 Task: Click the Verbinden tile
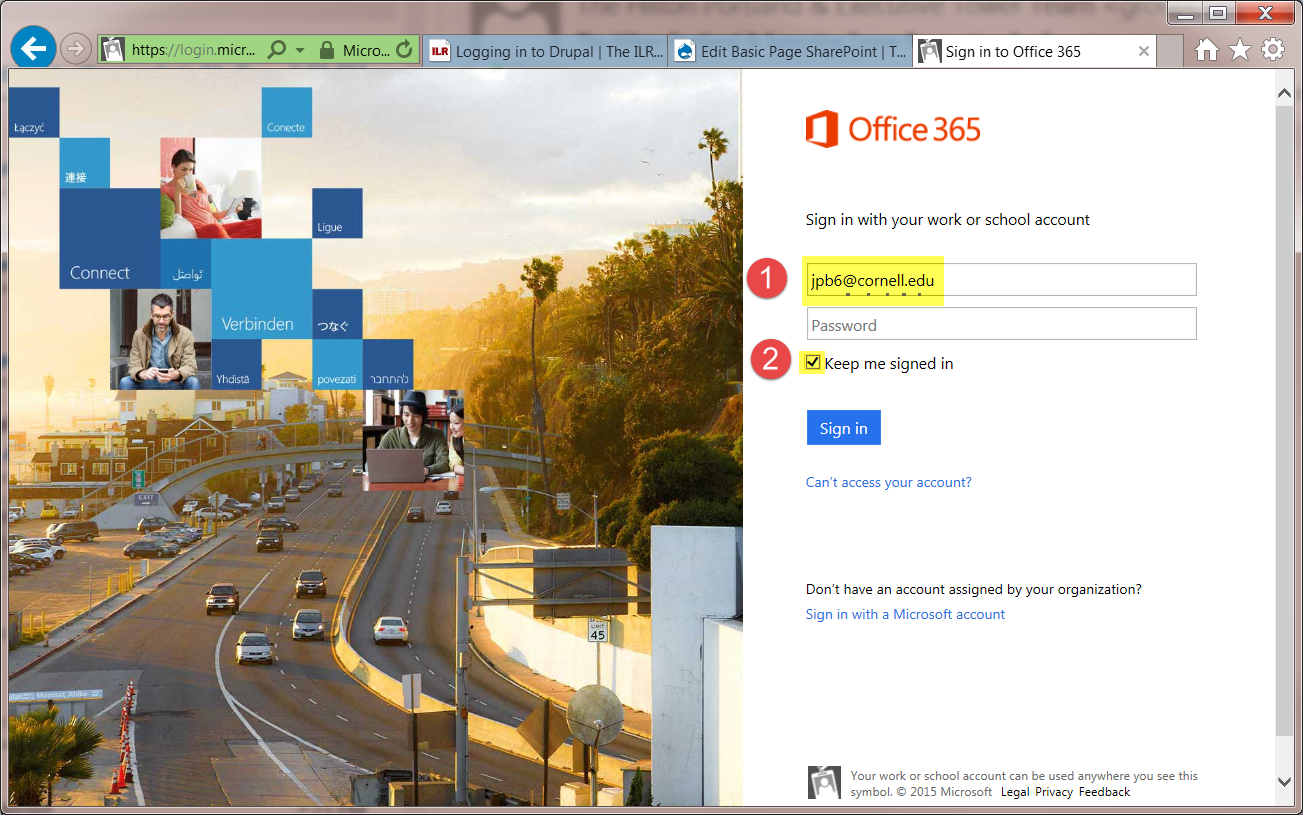(261, 289)
